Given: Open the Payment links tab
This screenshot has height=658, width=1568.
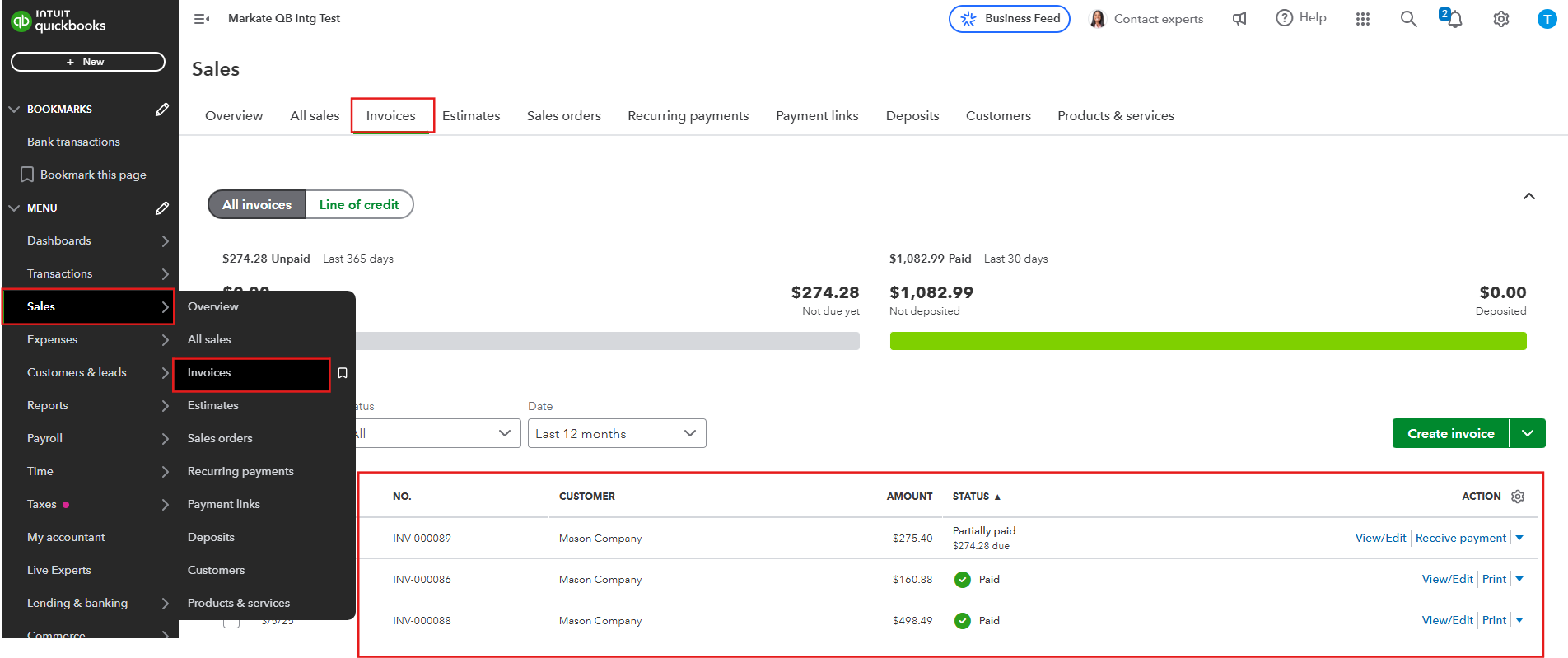Looking at the screenshot, I should tap(817, 115).
